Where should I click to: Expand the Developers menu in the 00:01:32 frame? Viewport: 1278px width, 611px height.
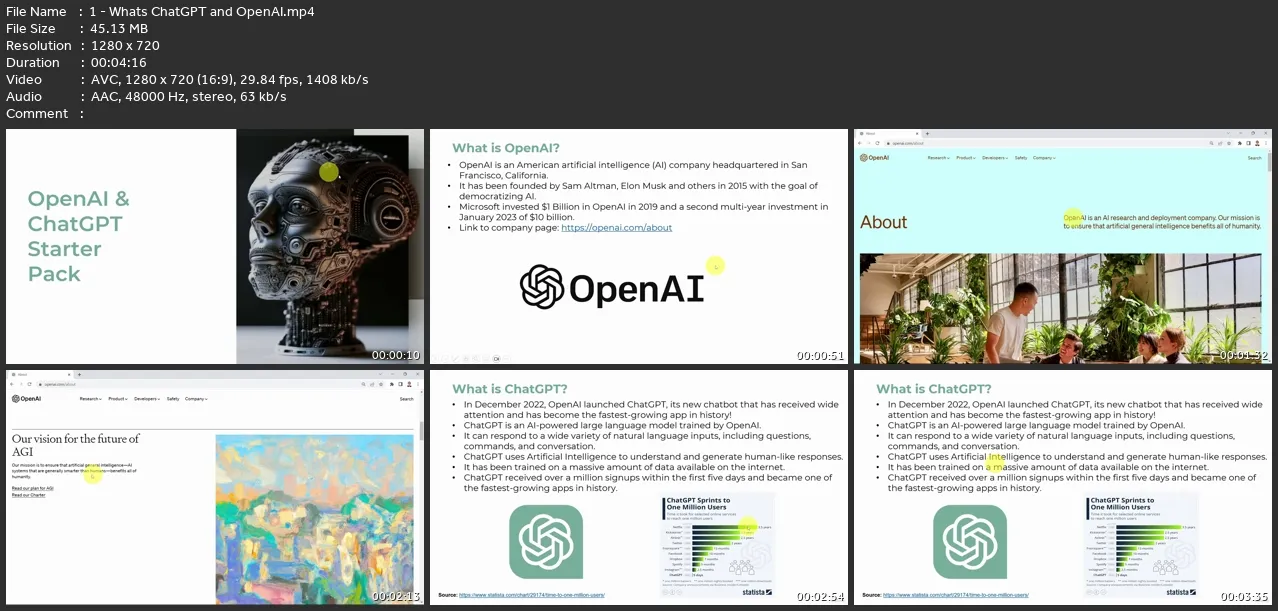click(x=995, y=158)
